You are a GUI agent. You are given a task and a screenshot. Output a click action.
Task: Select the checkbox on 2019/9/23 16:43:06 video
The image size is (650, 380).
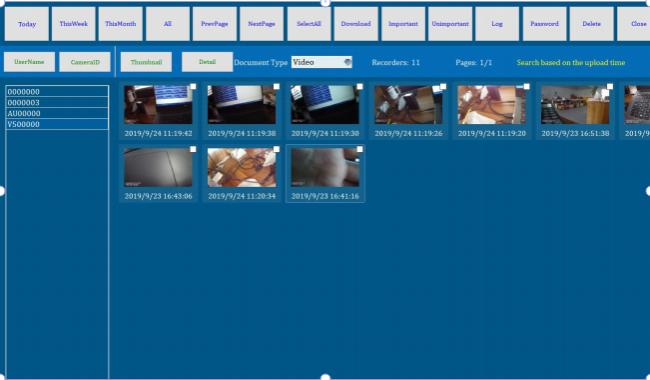tap(193, 149)
